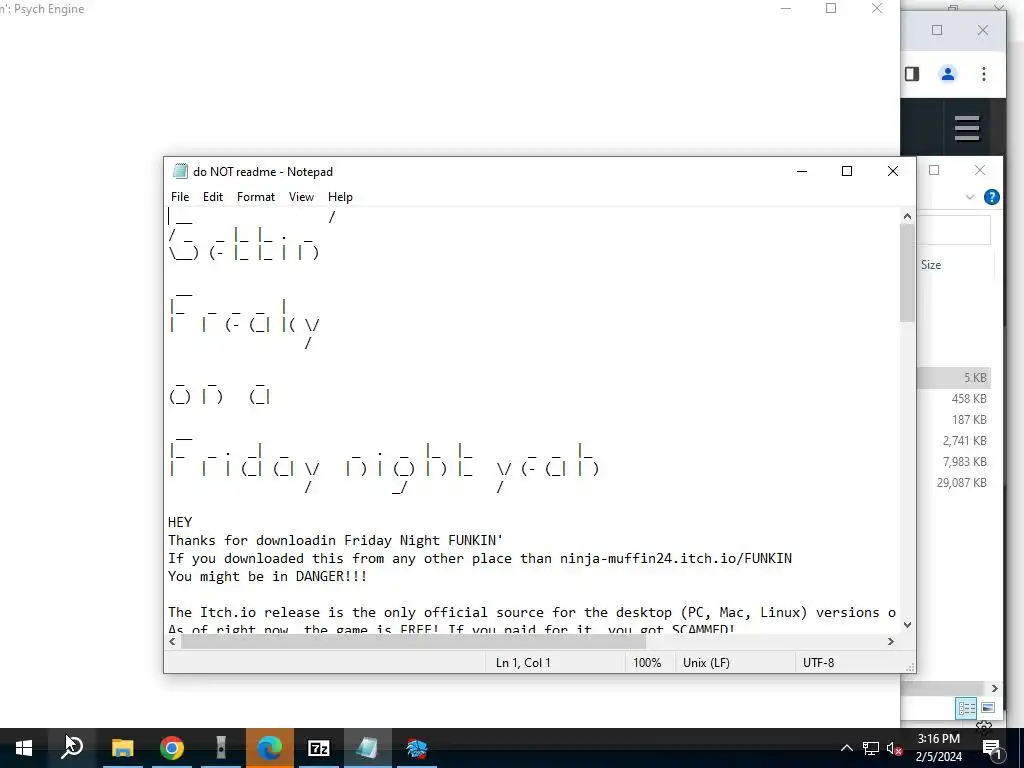Click the File Explorer search box
Viewport: 1024px width, 768px height.
tap(953, 230)
